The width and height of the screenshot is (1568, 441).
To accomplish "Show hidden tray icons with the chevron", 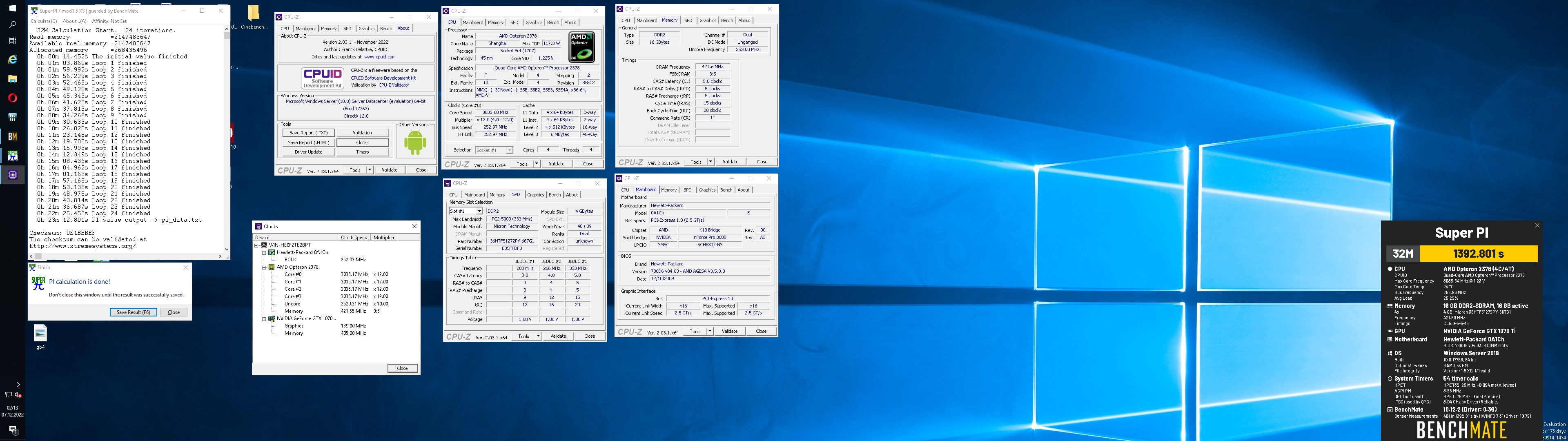I will [x=18, y=384].
